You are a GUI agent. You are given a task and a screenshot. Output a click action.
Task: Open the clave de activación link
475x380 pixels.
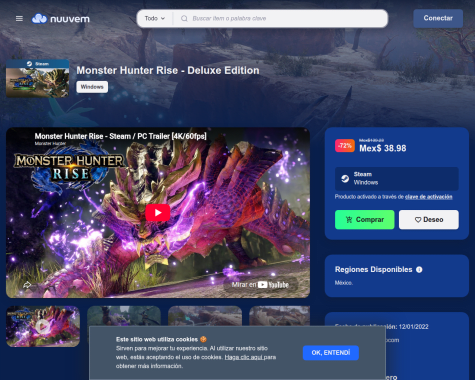(429, 197)
